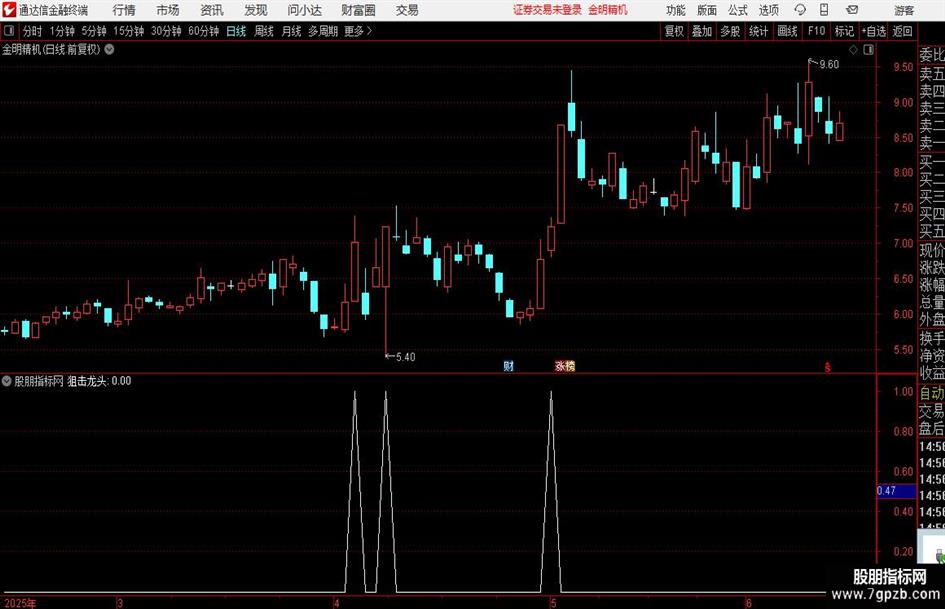The image size is (945, 609).
Task: Open the 交易 menu
Action: 407,10
